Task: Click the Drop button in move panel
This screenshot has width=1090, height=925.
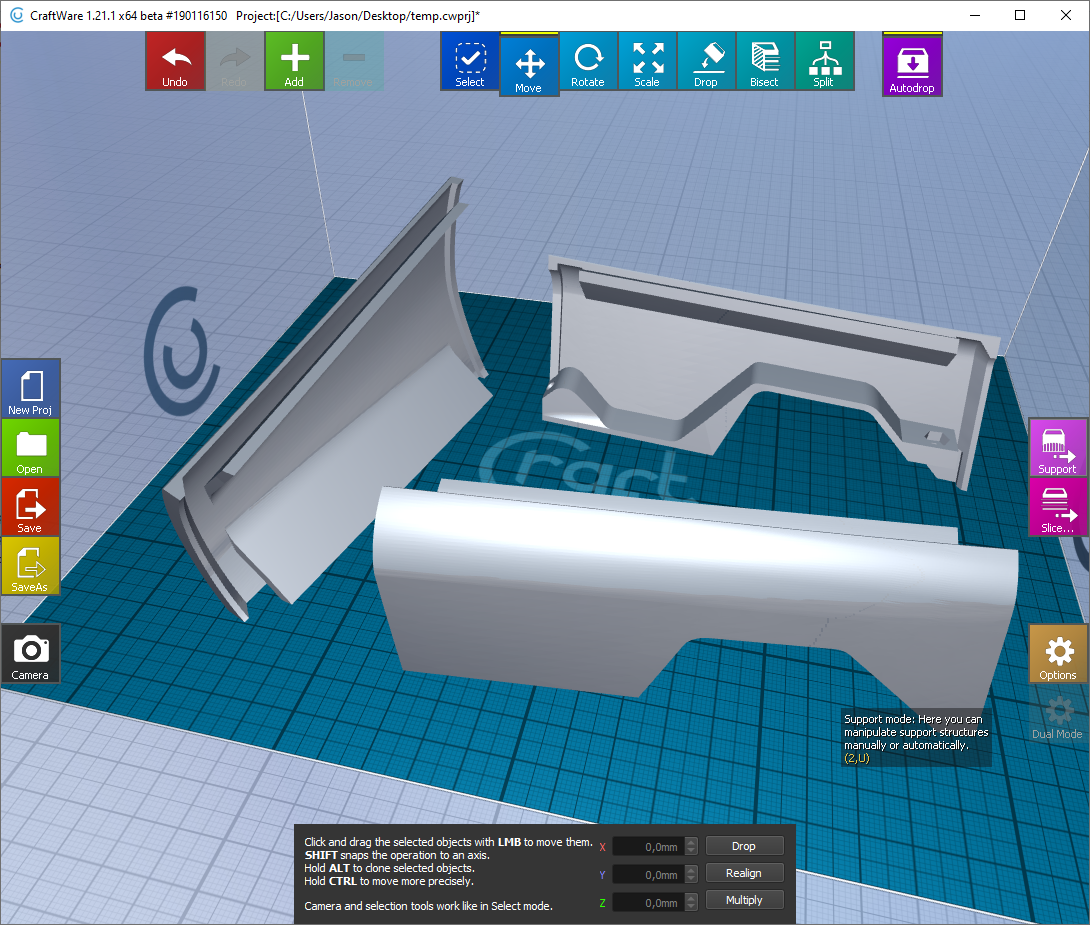Action: [x=745, y=846]
